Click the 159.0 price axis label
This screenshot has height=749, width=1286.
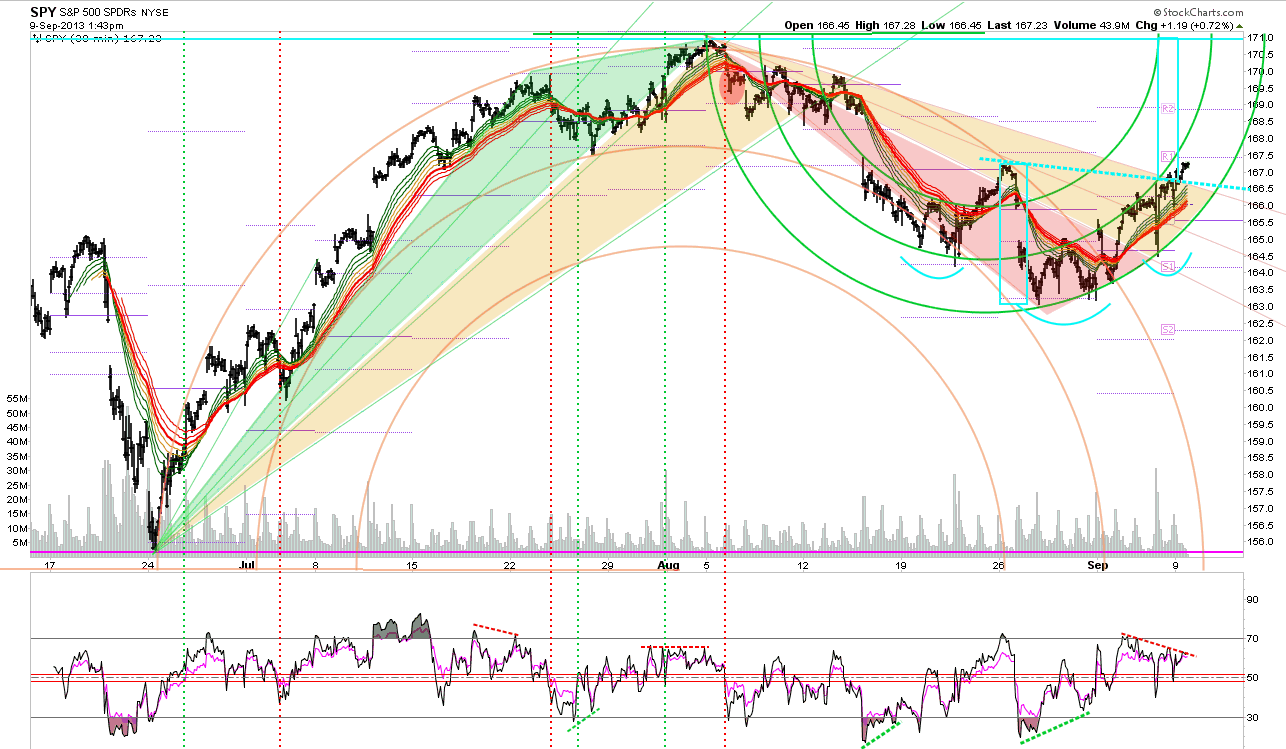pyautogui.click(x=1259, y=441)
